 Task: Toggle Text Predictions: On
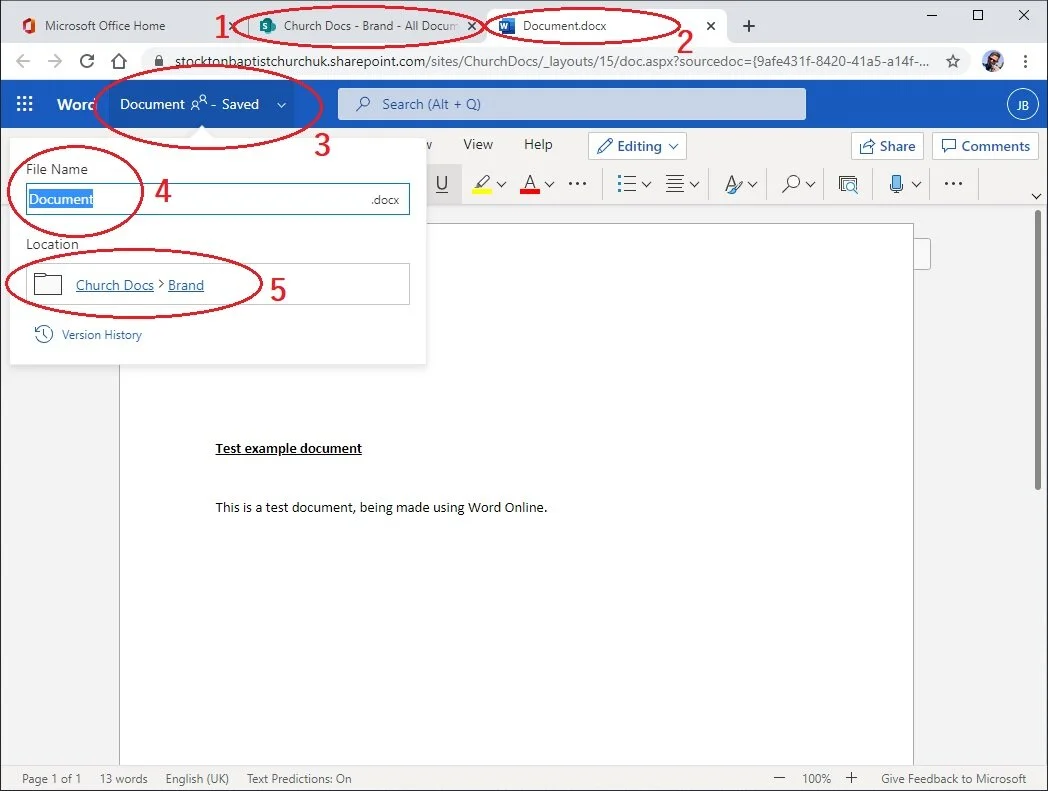point(299,778)
